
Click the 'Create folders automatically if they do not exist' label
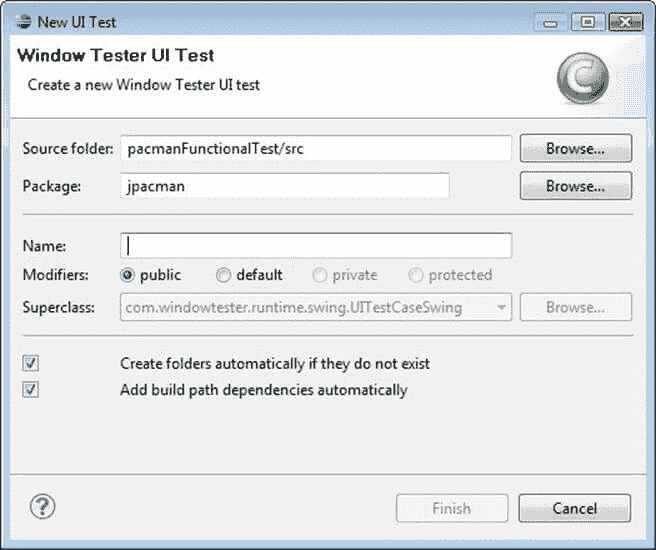click(x=275, y=363)
